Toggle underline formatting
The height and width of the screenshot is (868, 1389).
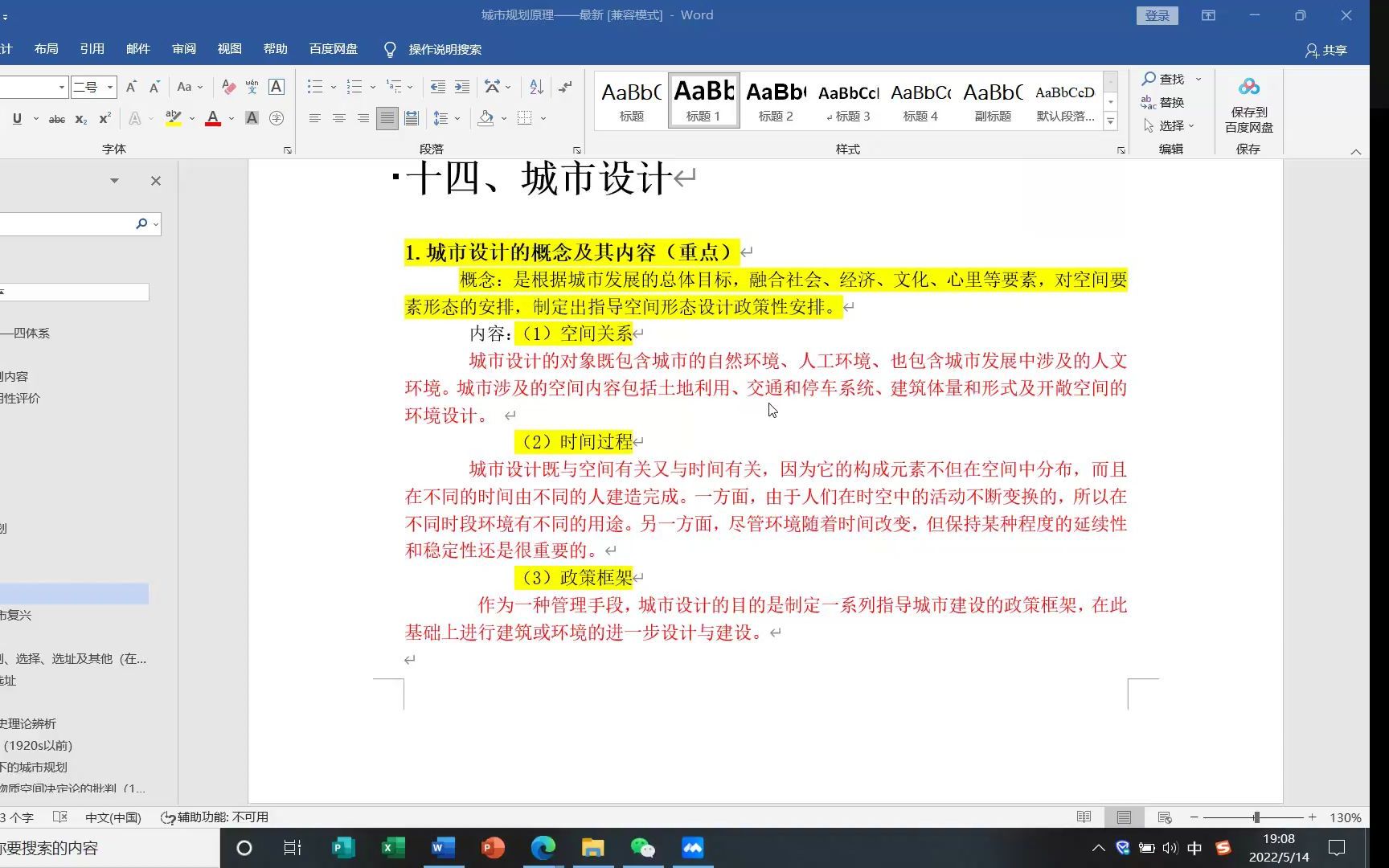point(17,119)
